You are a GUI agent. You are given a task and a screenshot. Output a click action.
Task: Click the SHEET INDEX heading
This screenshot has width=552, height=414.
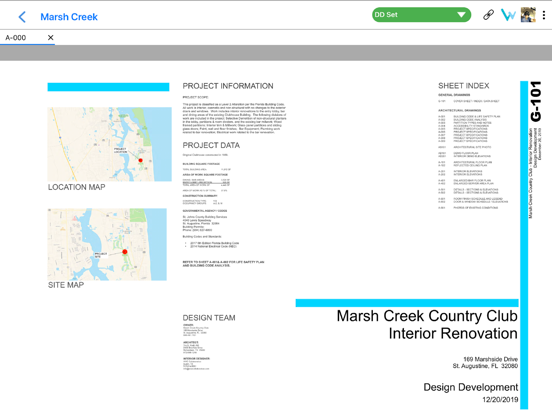point(464,86)
